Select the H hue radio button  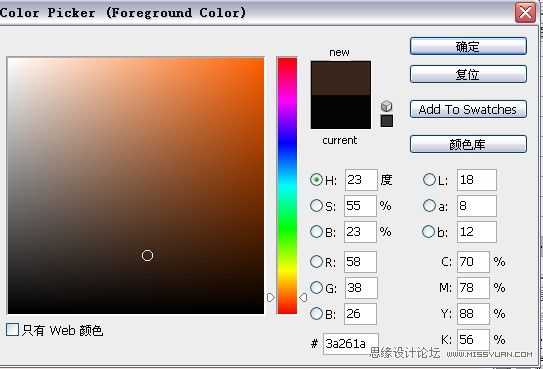[x=317, y=179]
